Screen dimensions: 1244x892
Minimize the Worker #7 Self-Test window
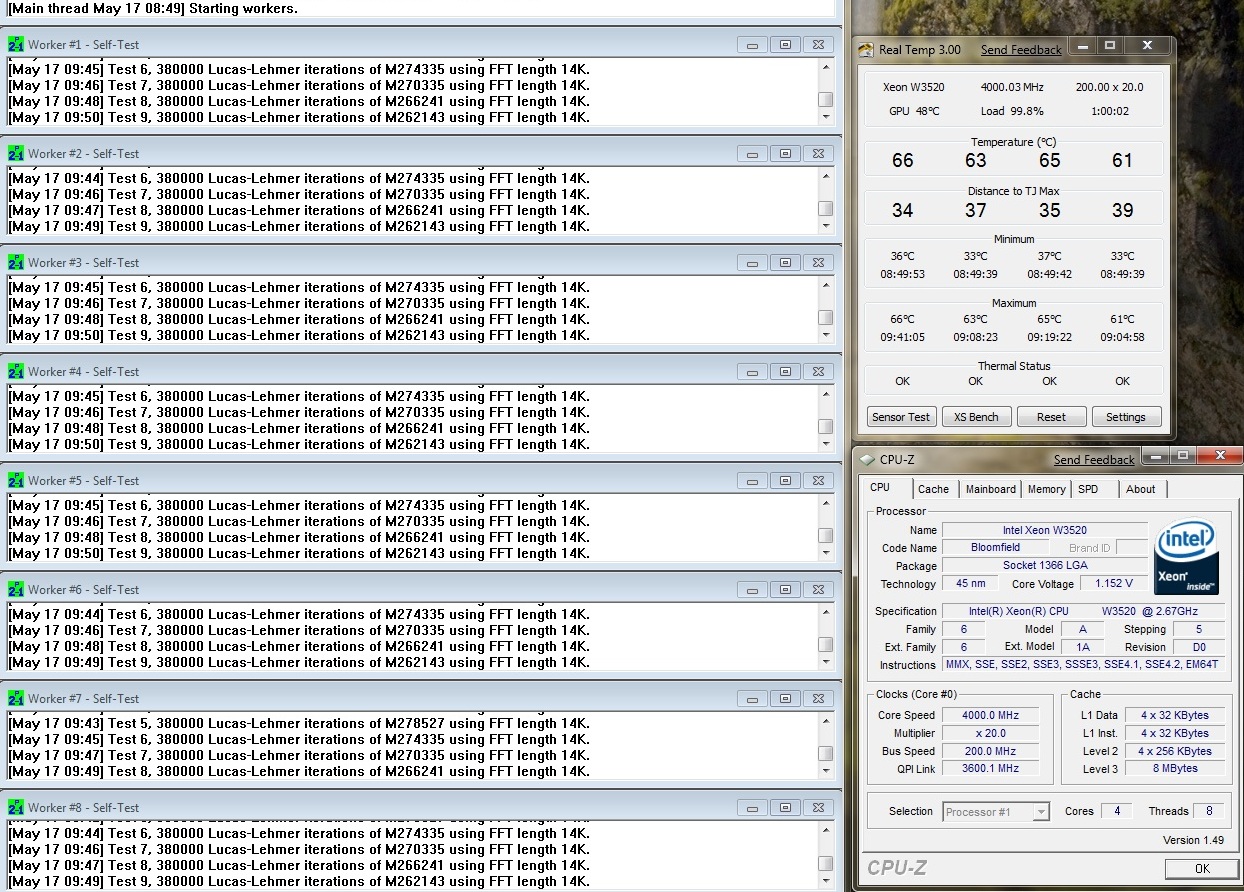pyautogui.click(x=752, y=699)
